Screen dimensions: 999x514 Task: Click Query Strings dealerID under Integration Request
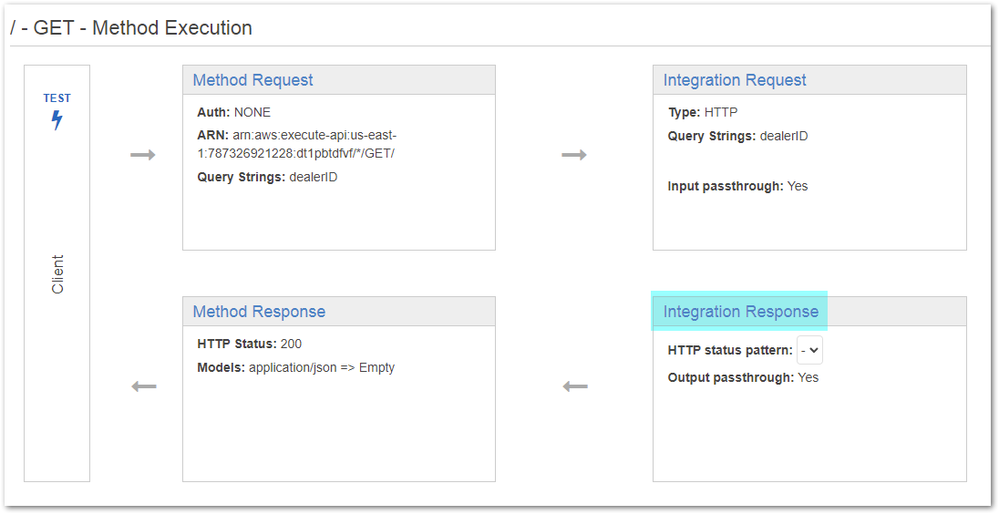(738, 135)
